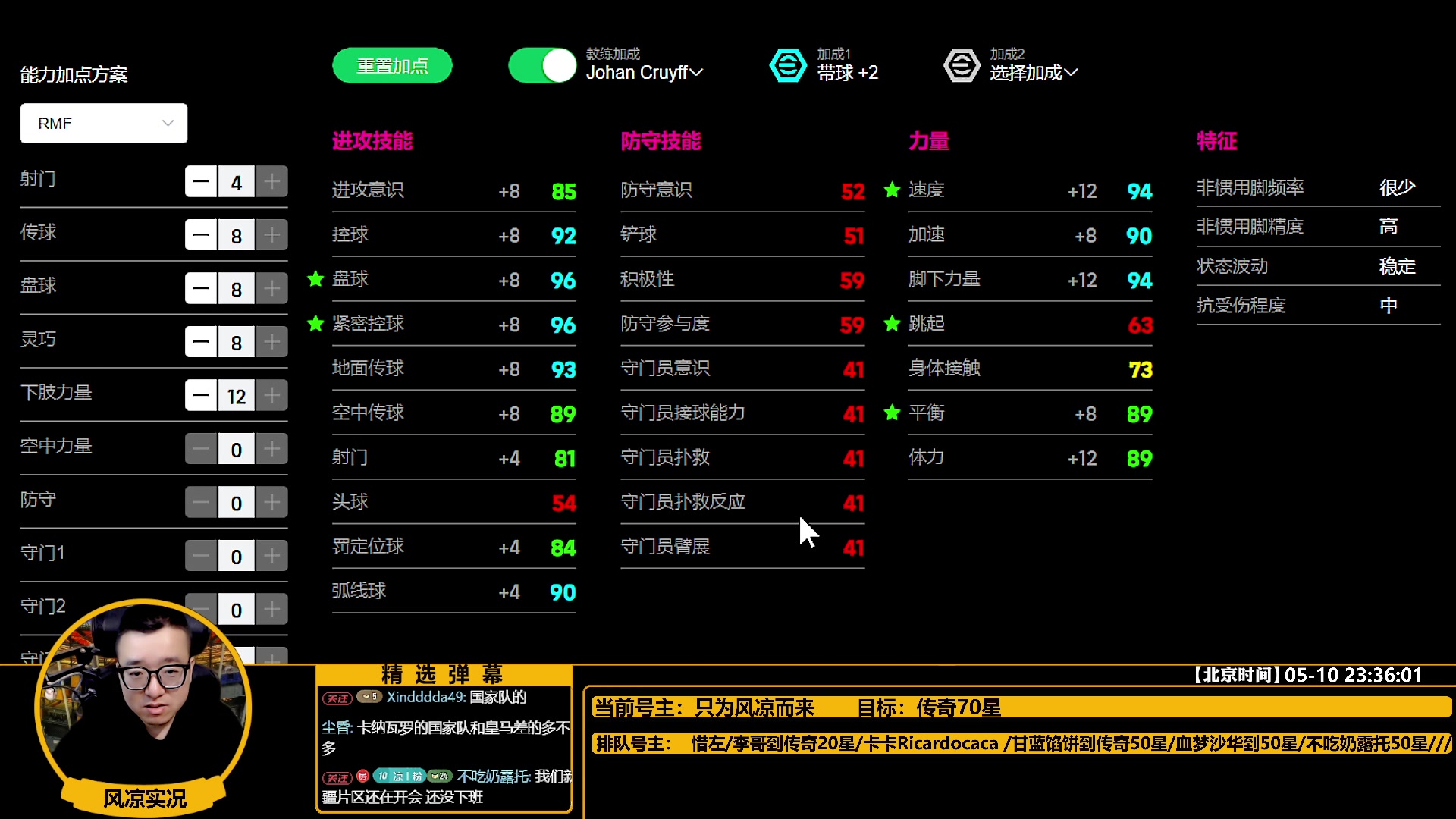Screen dimensions: 1456x819
Task: Increase 防守 points with plus button
Action: (272, 503)
